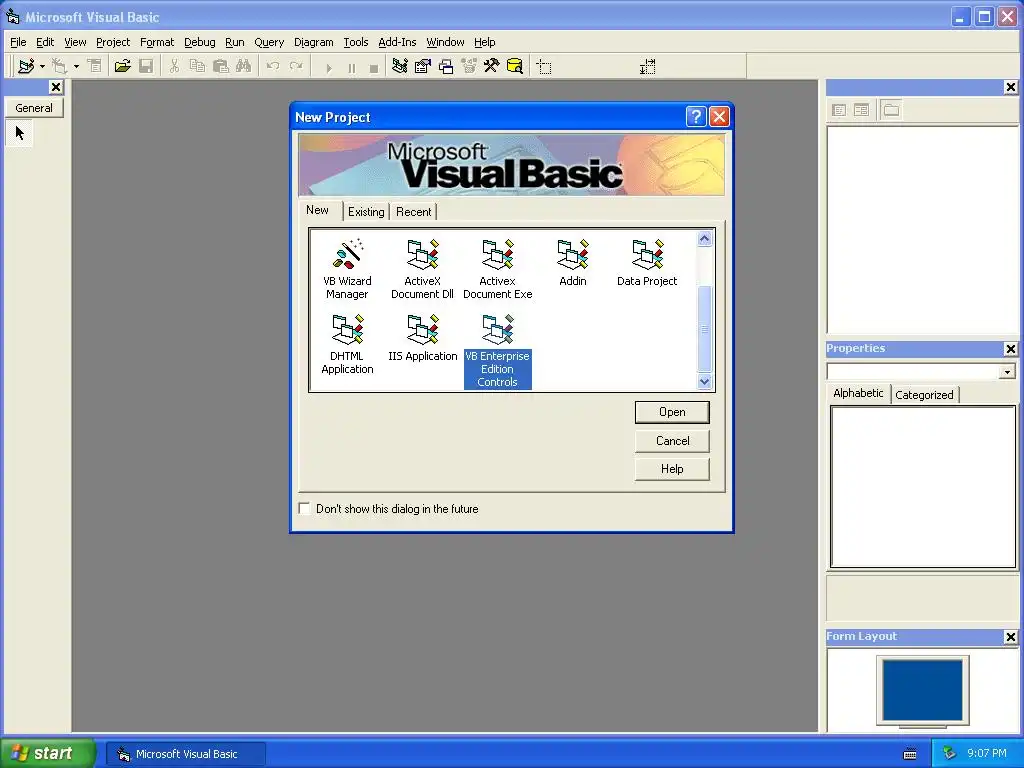The height and width of the screenshot is (768, 1024).
Task: Switch to the Categorized properties tab
Action: 924,394
